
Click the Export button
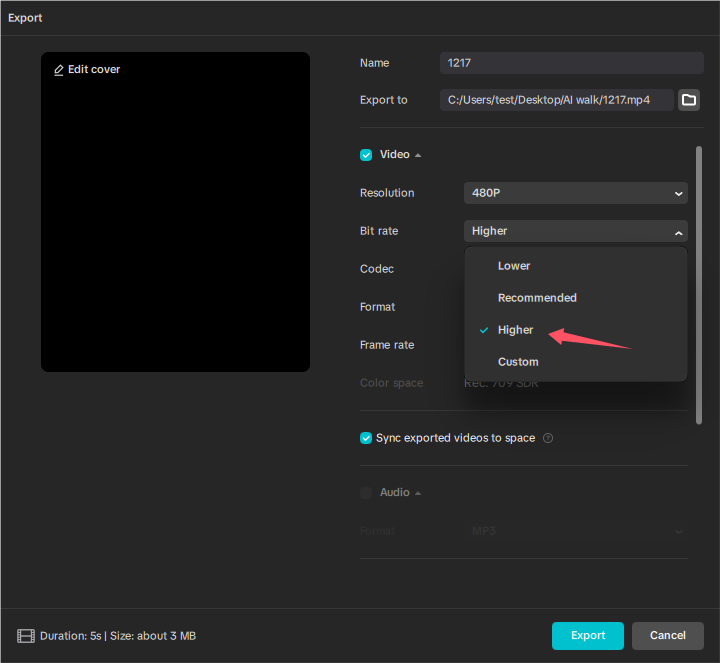click(x=588, y=636)
